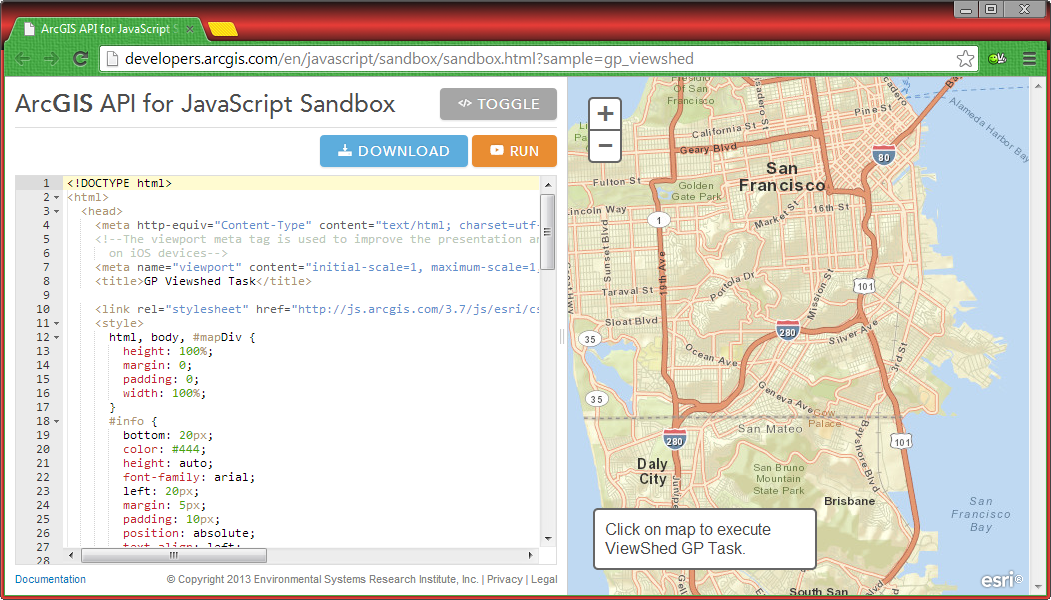Collapse the head tag at line 3
Screen dimensions: 1051x600
point(56,212)
